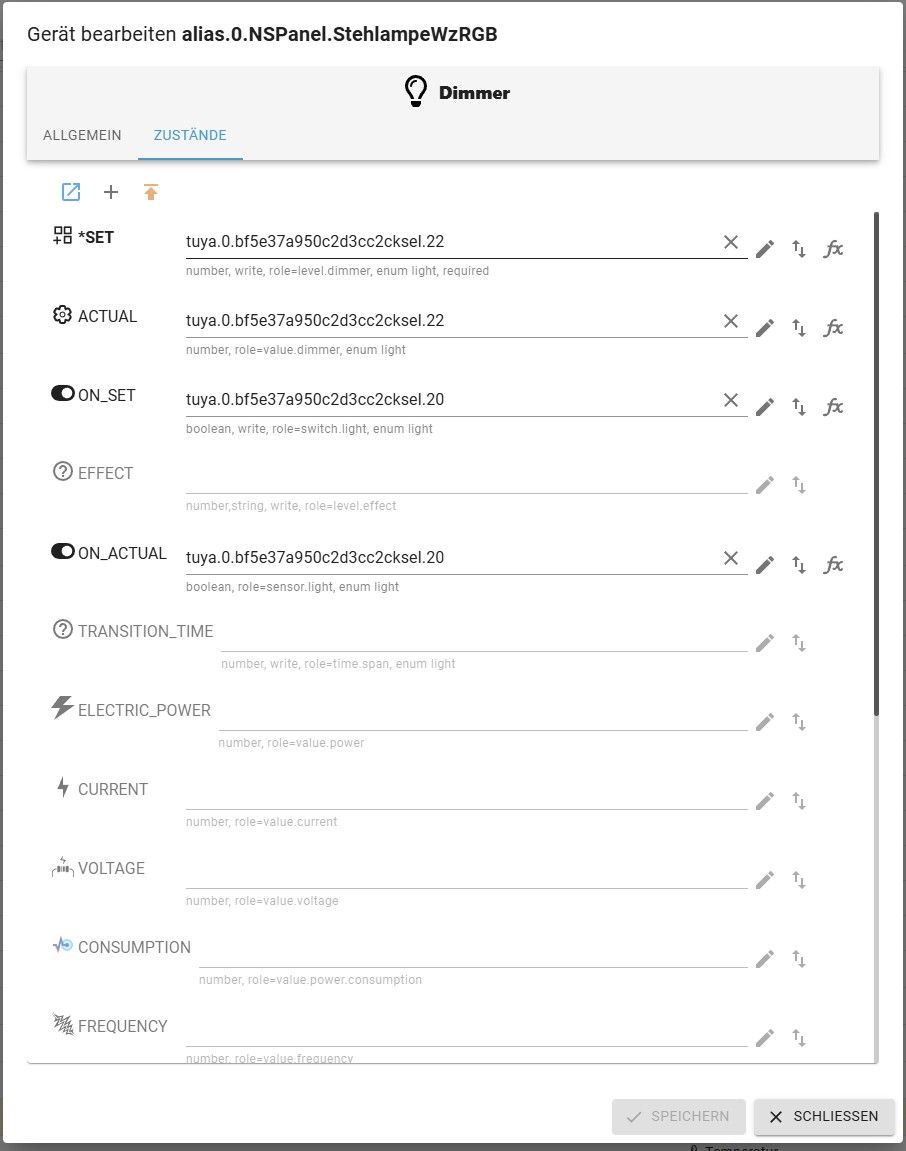Click the pencil icon in the *SET row

pos(765,249)
